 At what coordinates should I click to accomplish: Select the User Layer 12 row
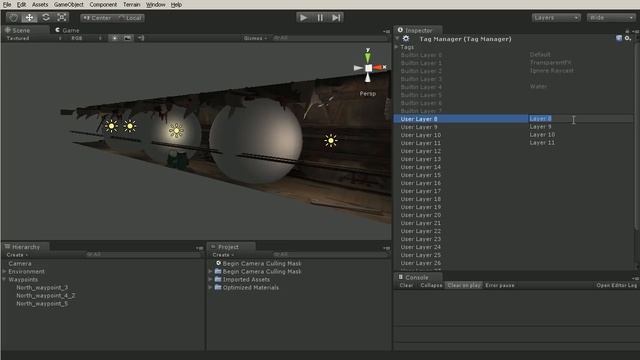pyautogui.click(x=513, y=151)
